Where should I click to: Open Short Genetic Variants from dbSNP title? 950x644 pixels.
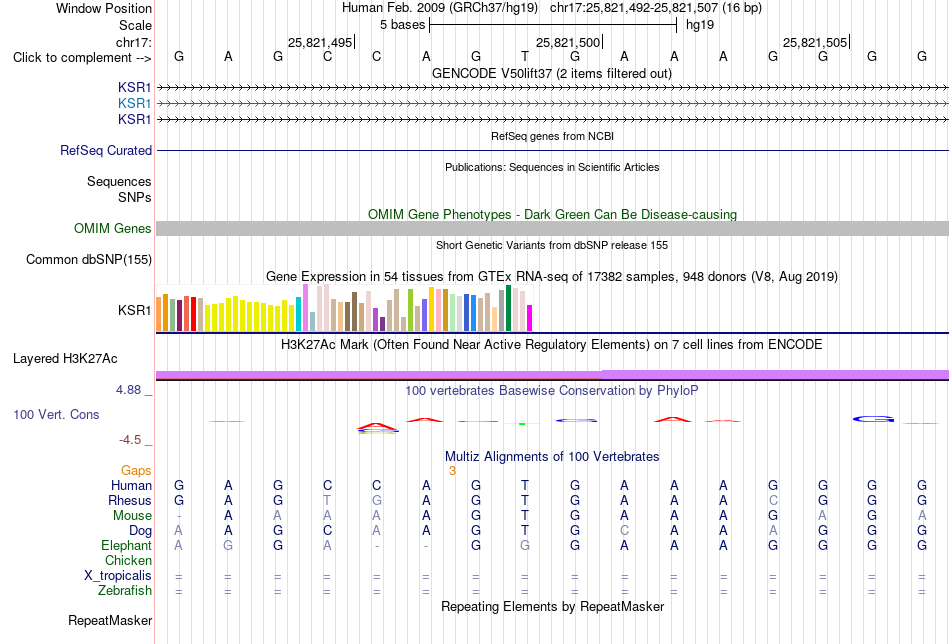pos(552,245)
